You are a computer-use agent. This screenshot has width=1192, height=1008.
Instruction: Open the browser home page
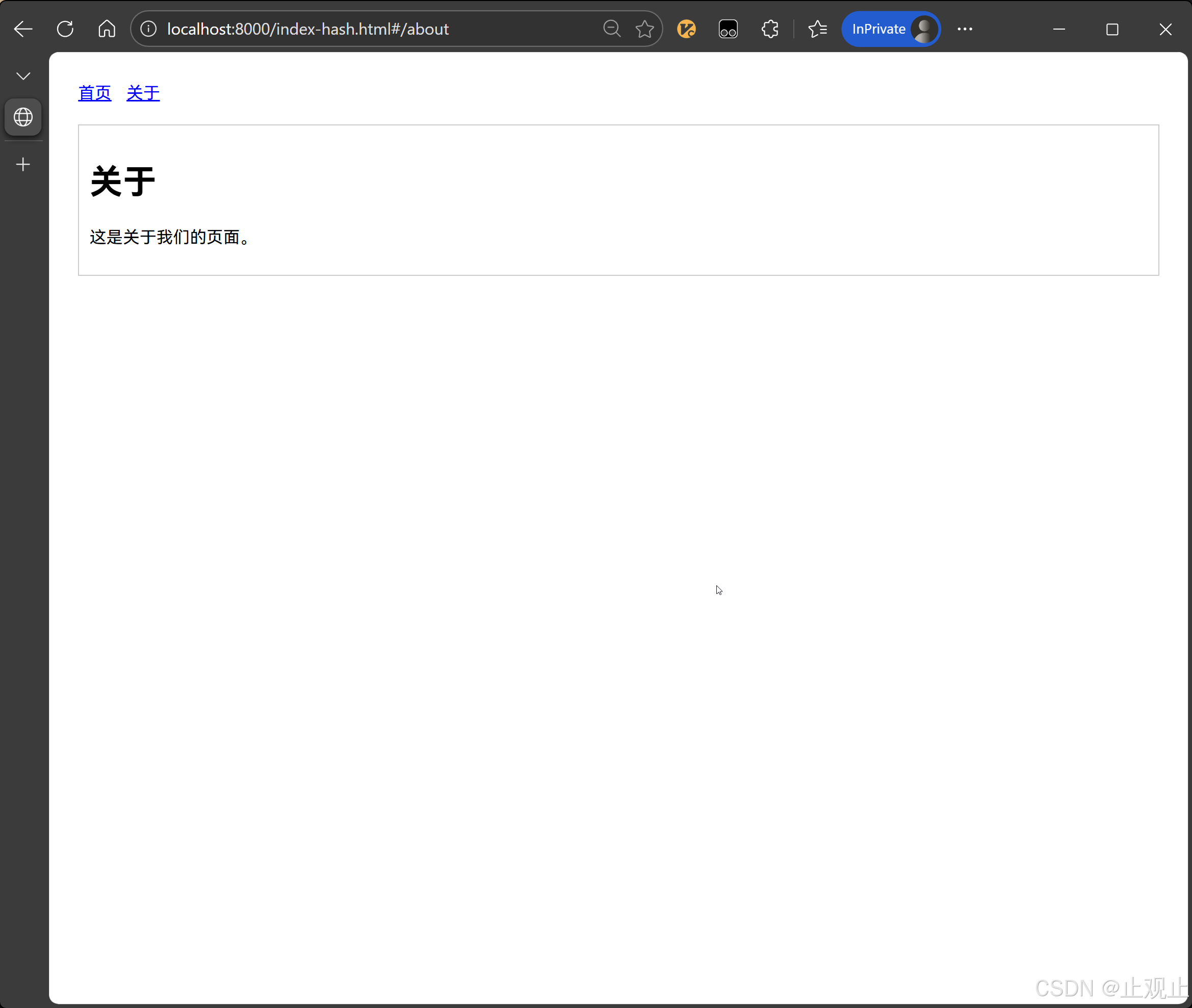106,29
